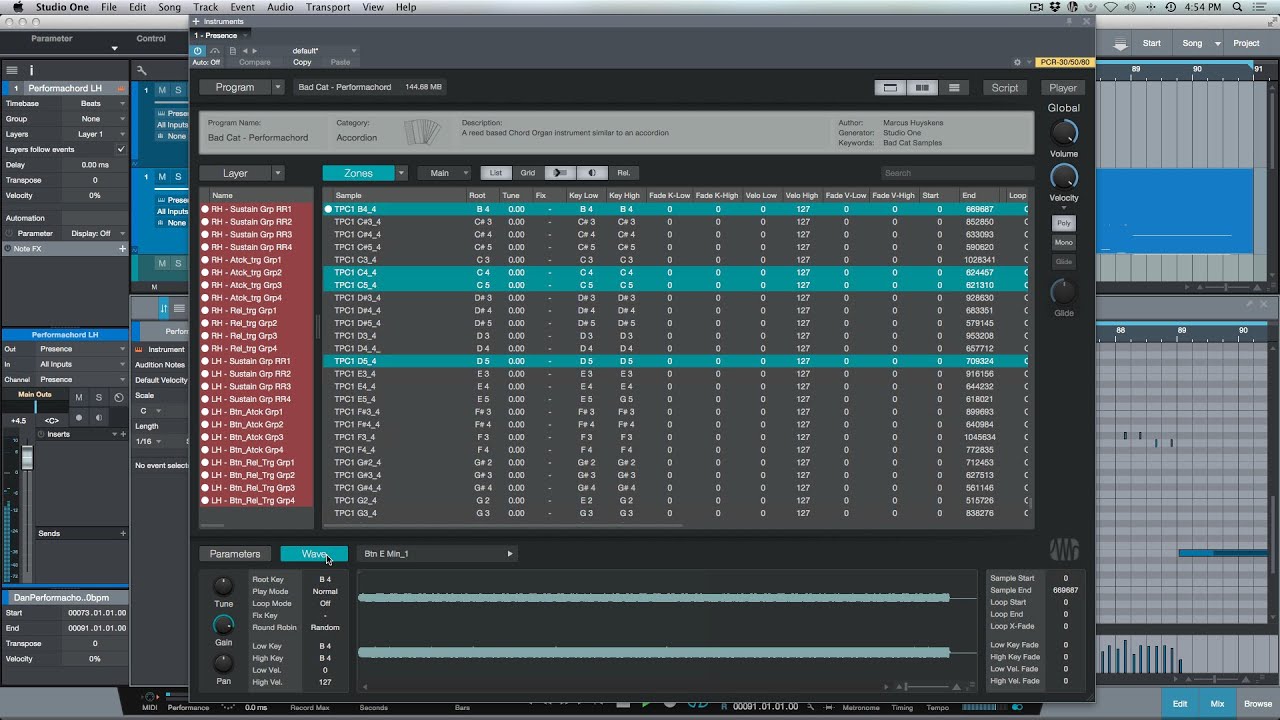Open the hamburger menu at top-left
Image resolution: width=1280 pixels, height=720 pixels.
12,70
